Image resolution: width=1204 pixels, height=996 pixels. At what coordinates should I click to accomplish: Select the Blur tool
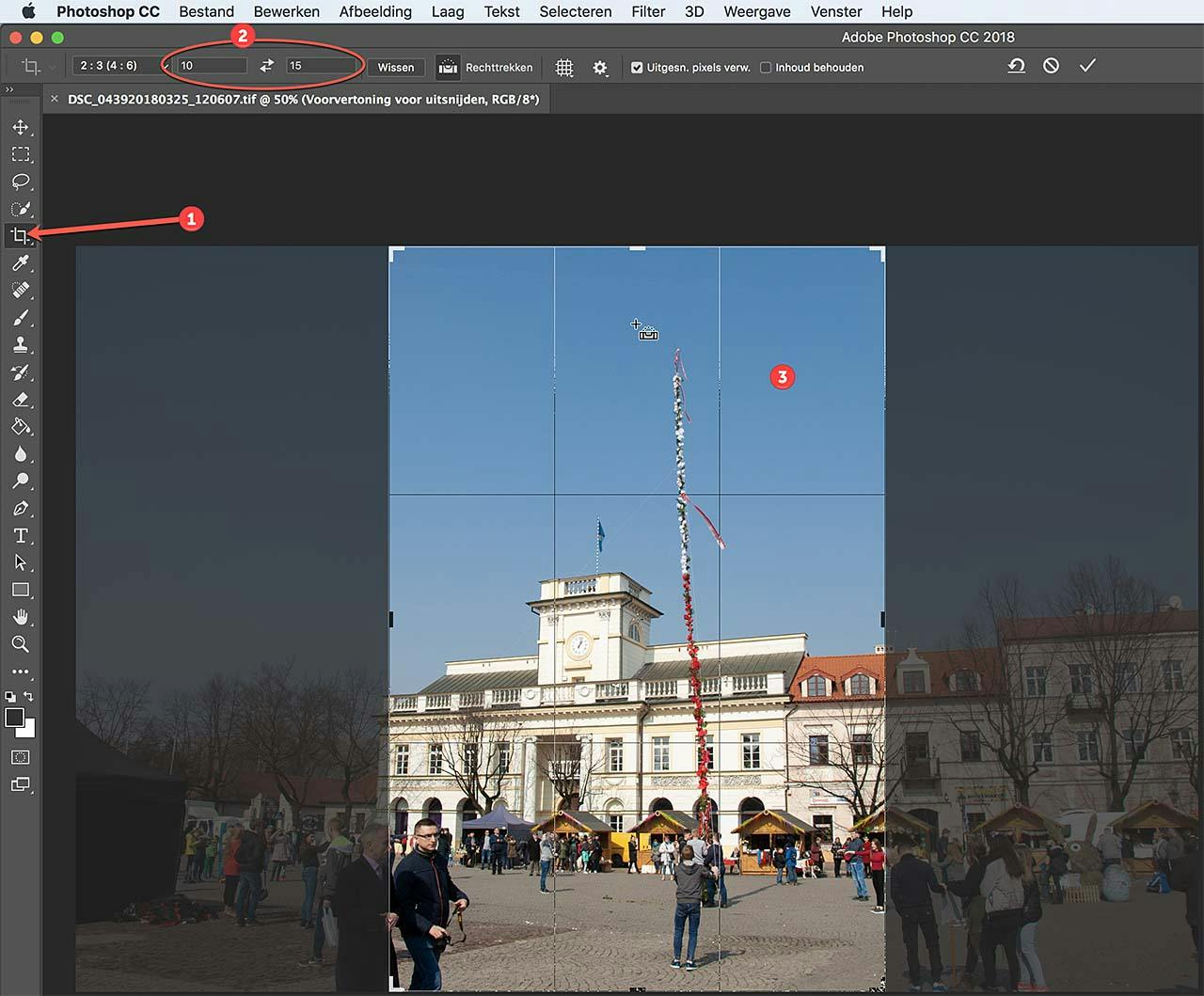tap(21, 454)
